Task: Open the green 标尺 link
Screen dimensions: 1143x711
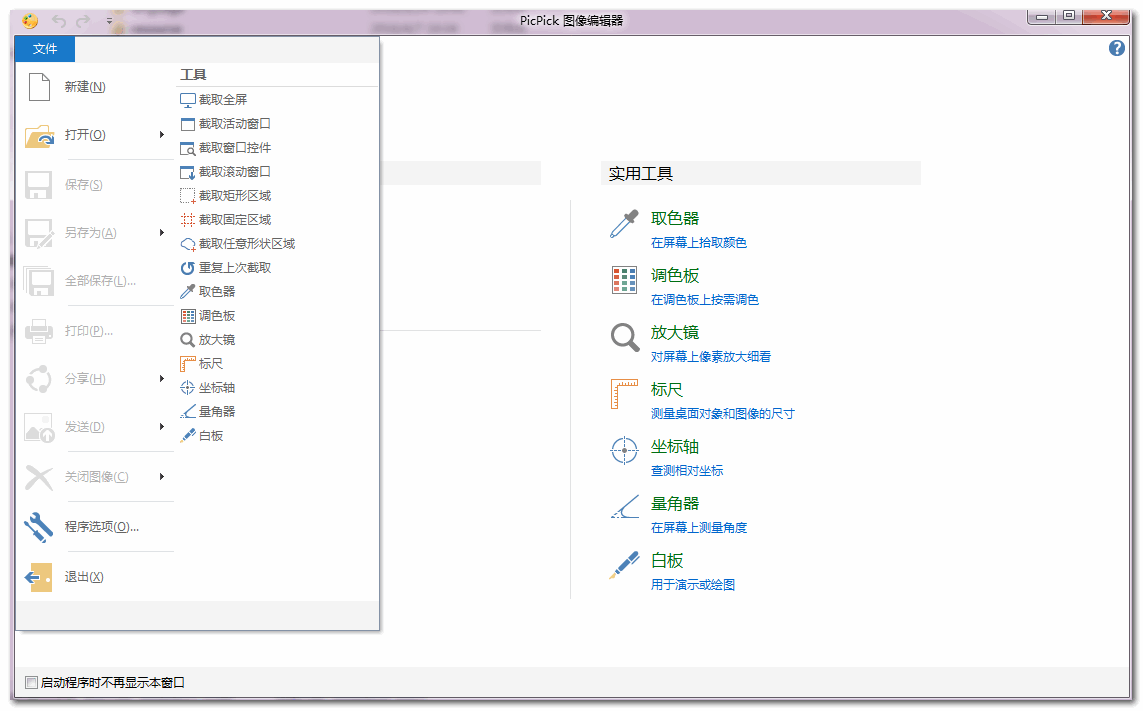Action: click(x=667, y=389)
